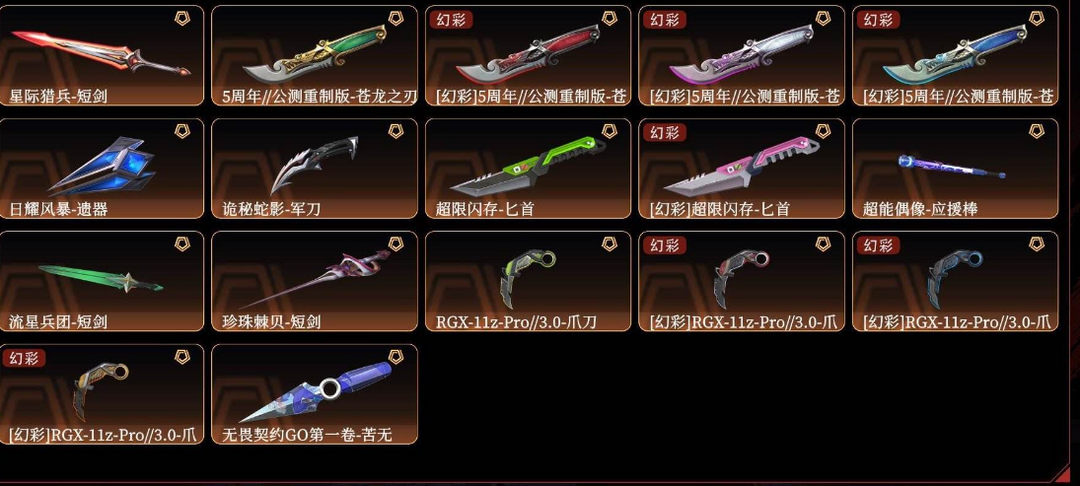Choose the green RGX-11z-Pro 3.0 爪刀 skin
The width and height of the screenshot is (1080, 486).
tap(528, 282)
